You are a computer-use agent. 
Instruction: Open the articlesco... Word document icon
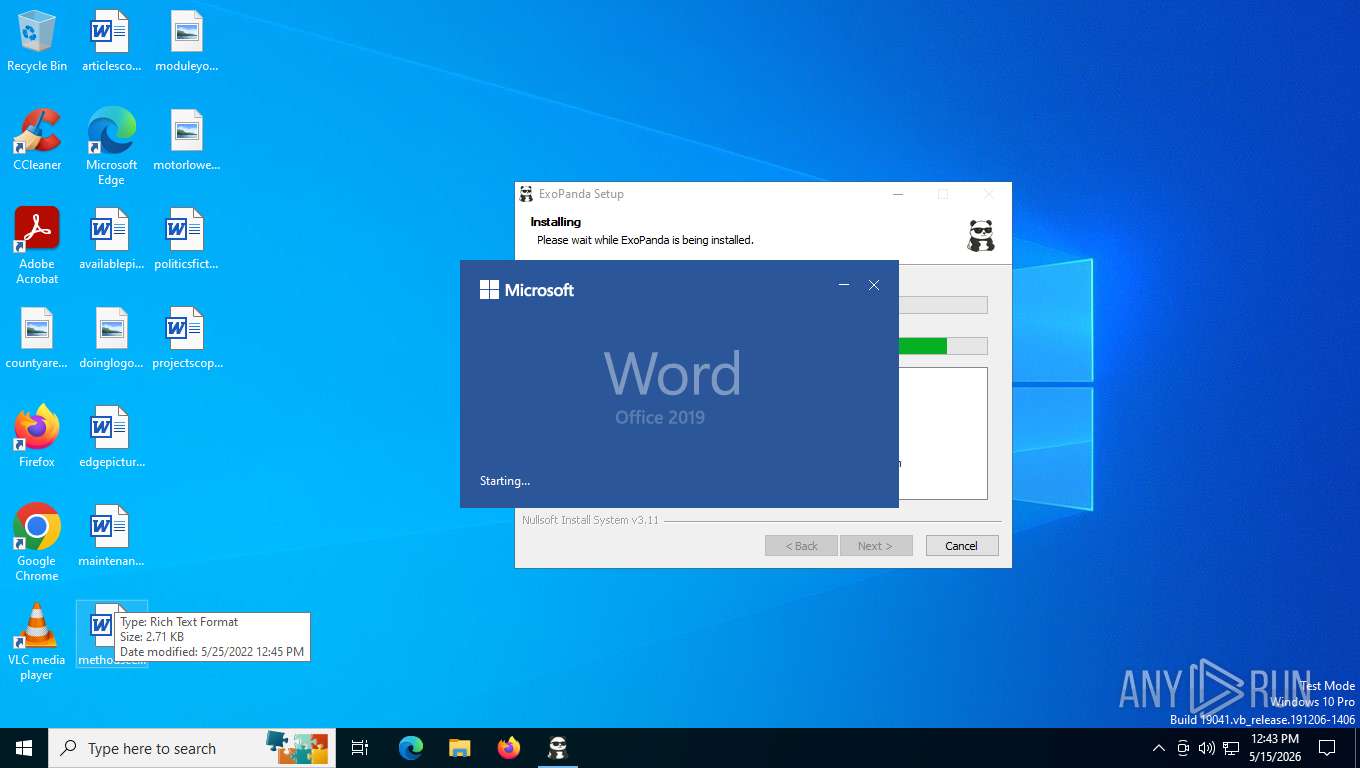(x=111, y=41)
